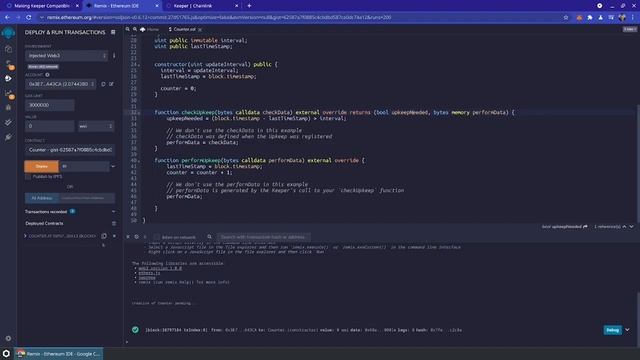Click the browser URL address bar
Image resolution: width=640 pixels, height=360 pixels.
(x=302, y=18)
